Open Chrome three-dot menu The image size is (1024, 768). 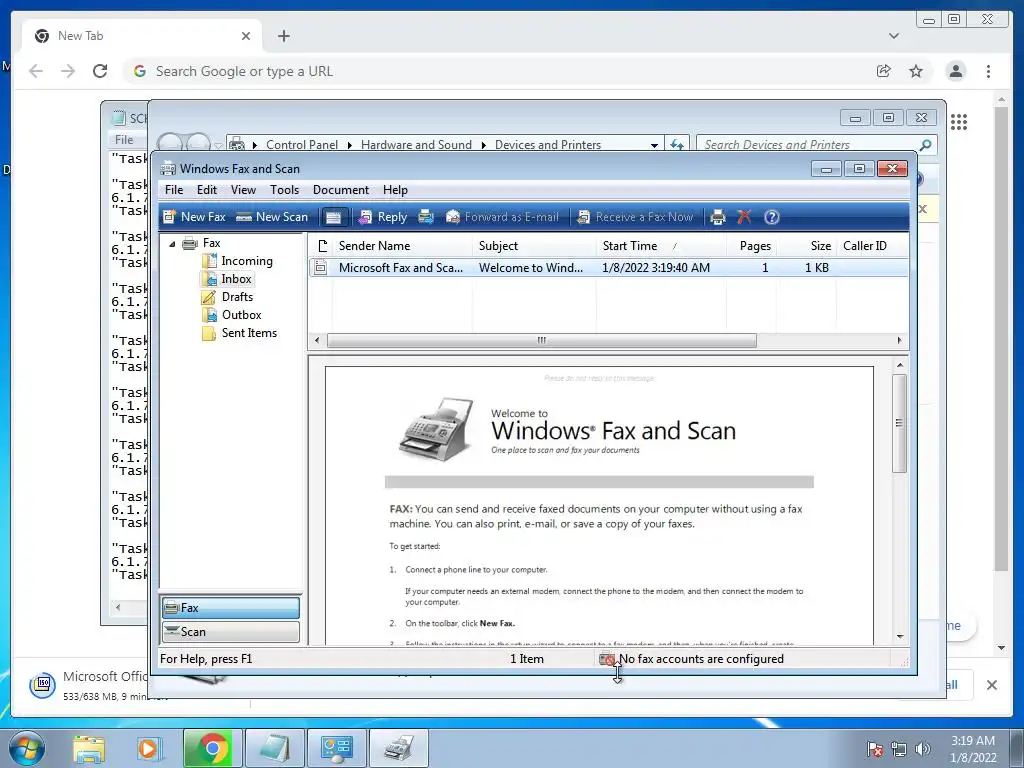988,71
